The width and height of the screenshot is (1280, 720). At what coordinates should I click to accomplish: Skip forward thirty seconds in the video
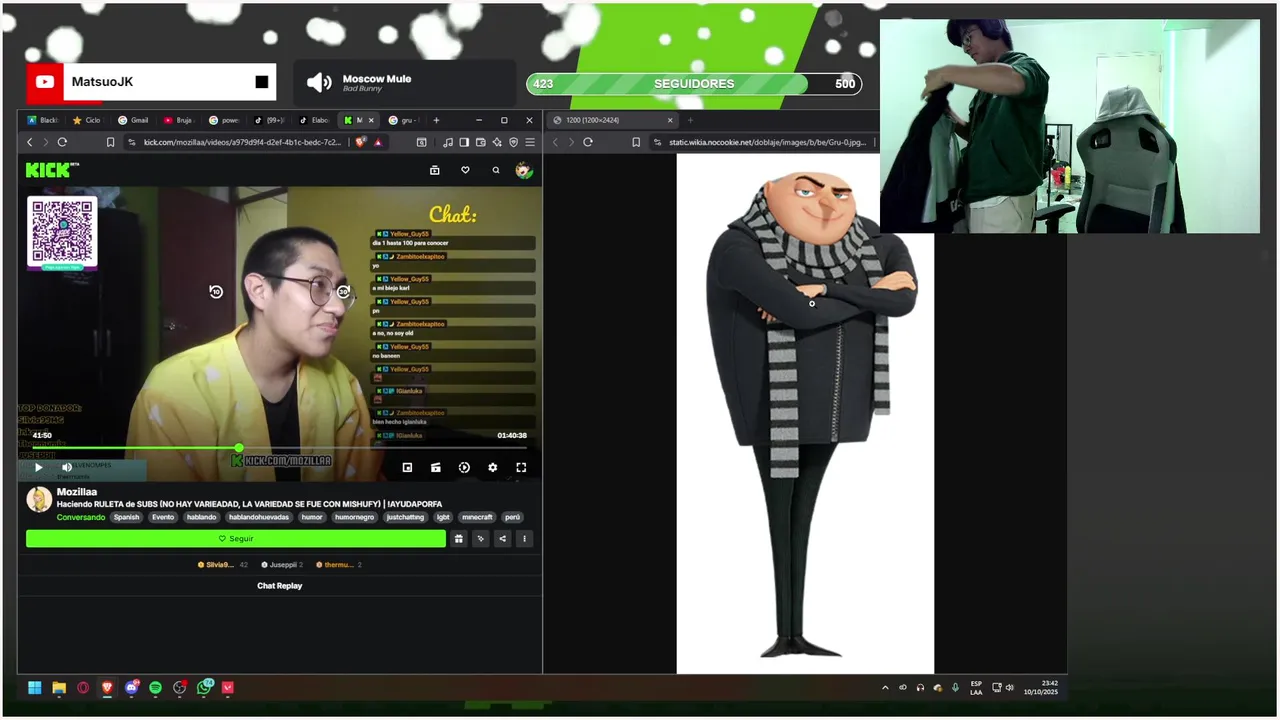click(343, 292)
